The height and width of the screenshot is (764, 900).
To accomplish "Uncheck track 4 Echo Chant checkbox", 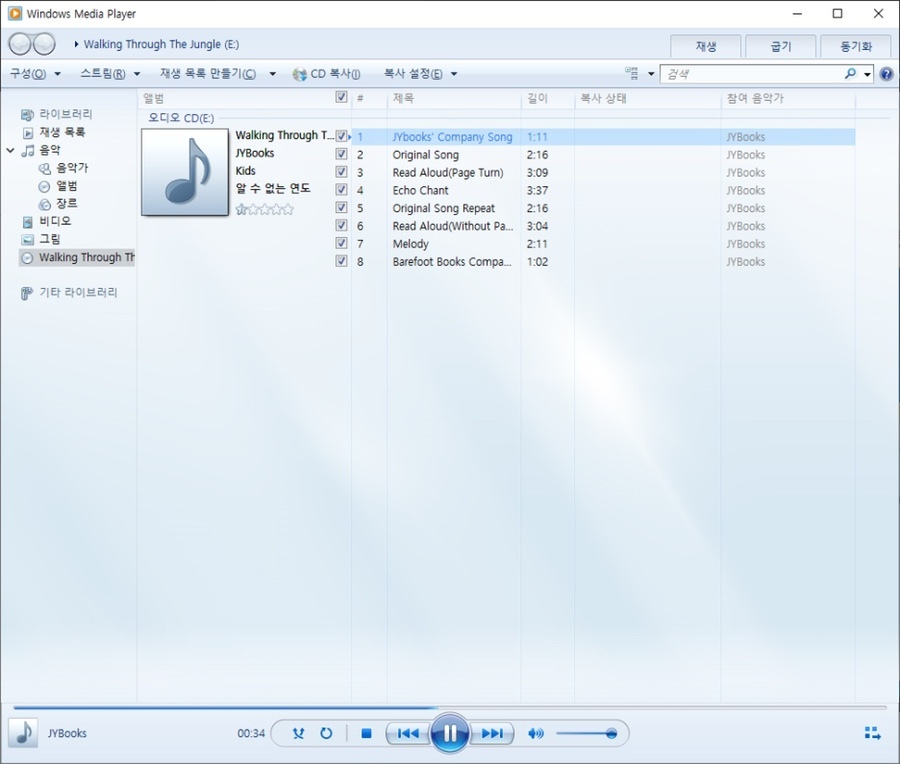I will pos(342,189).
